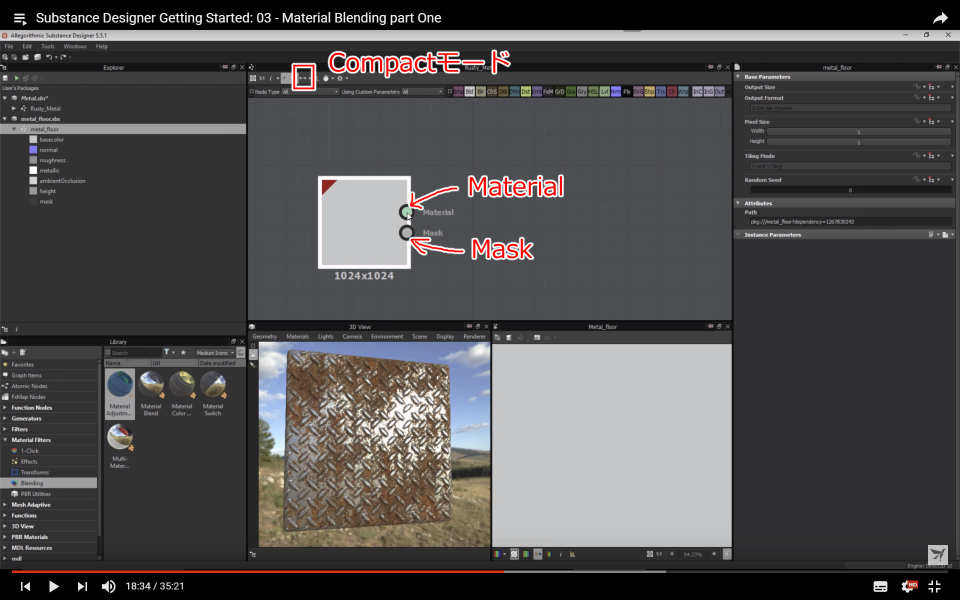Collapse the Material Filters category
960x600 pixels.
6,440
